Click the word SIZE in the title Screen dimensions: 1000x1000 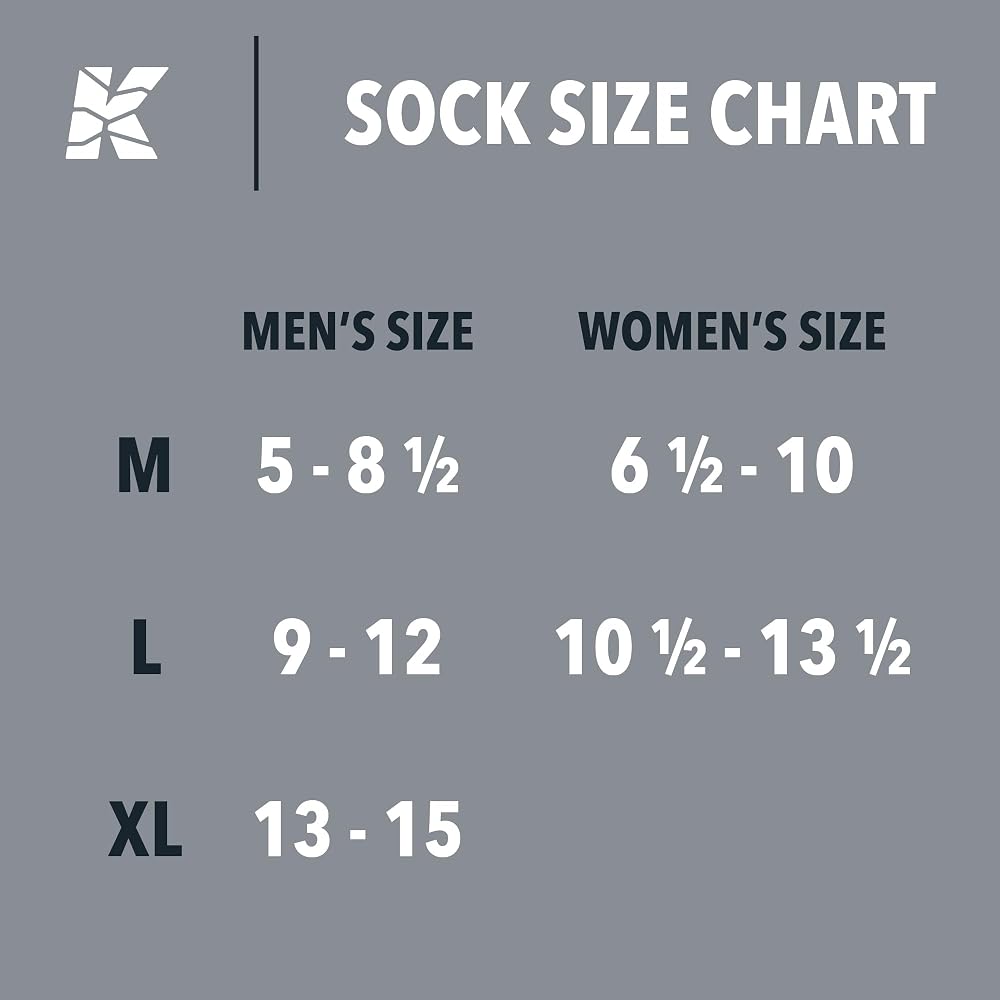pyautogui.click(x=619, y=113)
